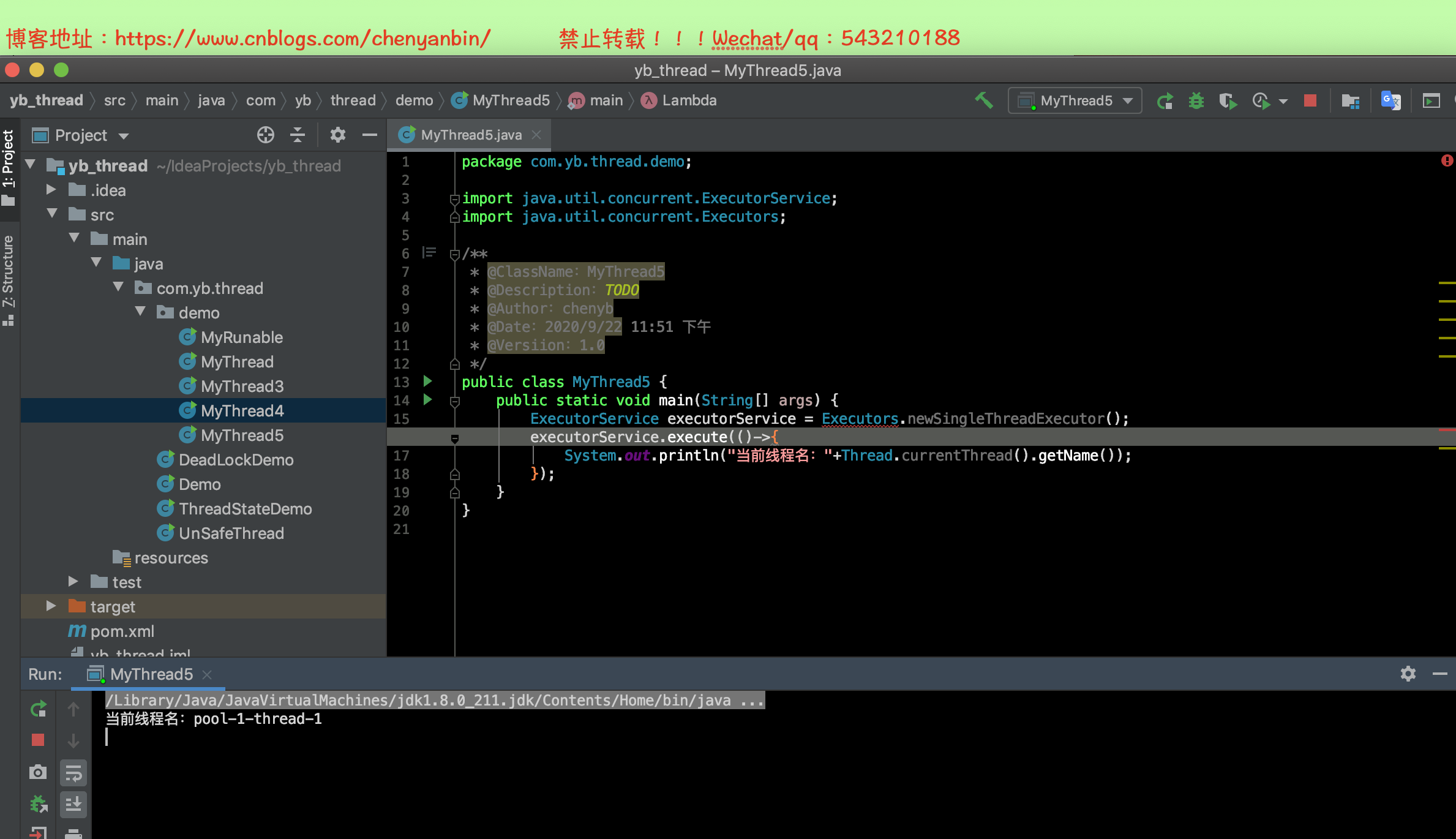This screenshot has width=1456, height=839.
Task: Expand the test folder
Action: click(x=73, y=582)
